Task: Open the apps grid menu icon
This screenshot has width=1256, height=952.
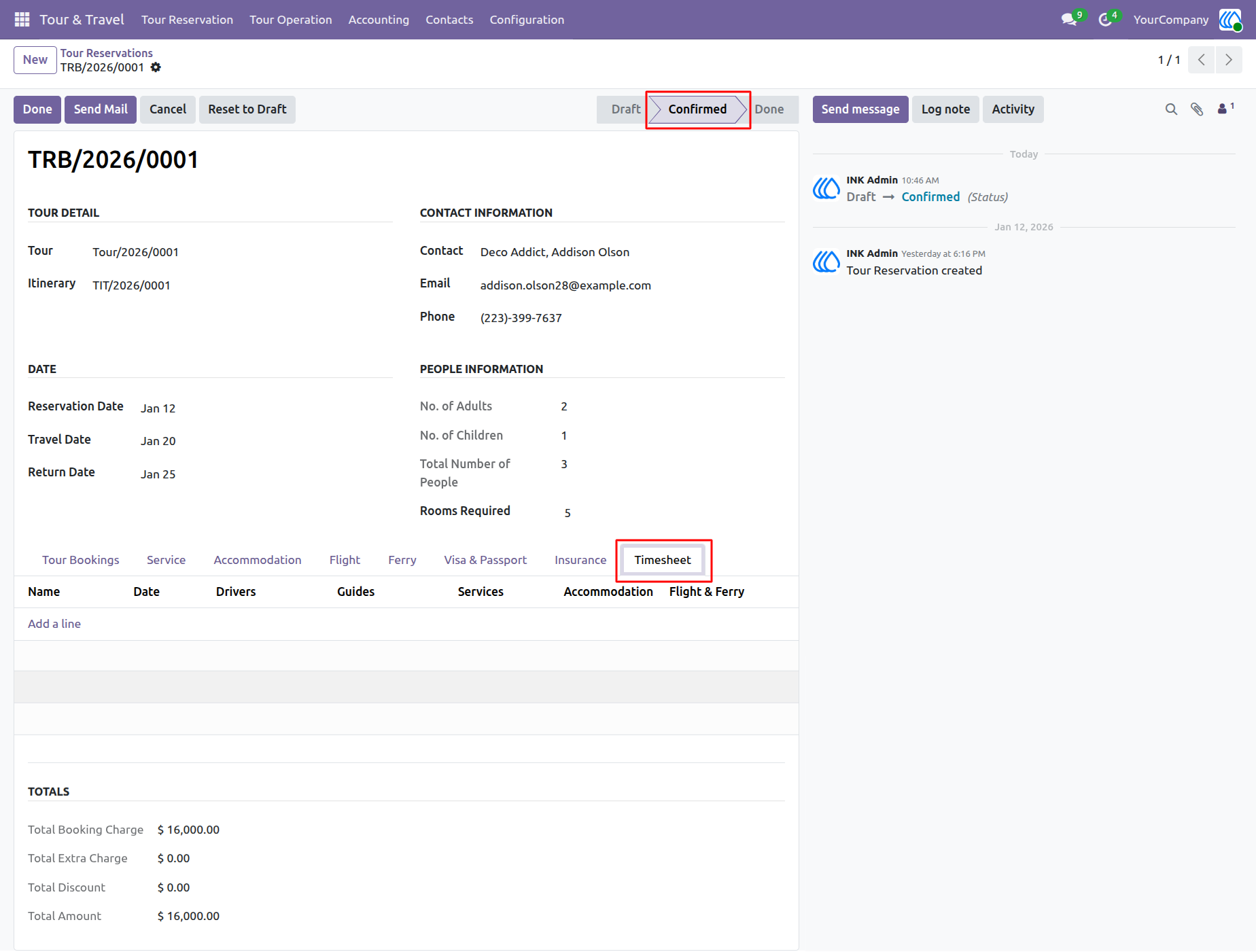Action: 22,20
